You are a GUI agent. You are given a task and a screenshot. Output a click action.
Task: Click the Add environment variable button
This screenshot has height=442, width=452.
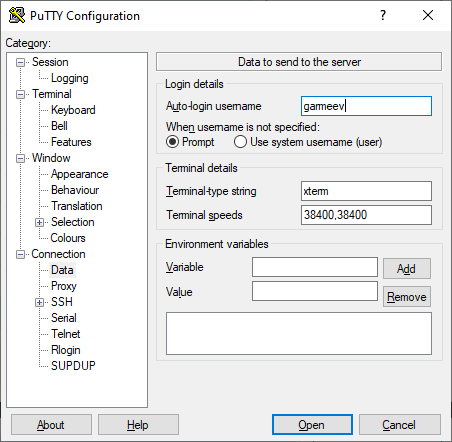[x=407, y=269]
